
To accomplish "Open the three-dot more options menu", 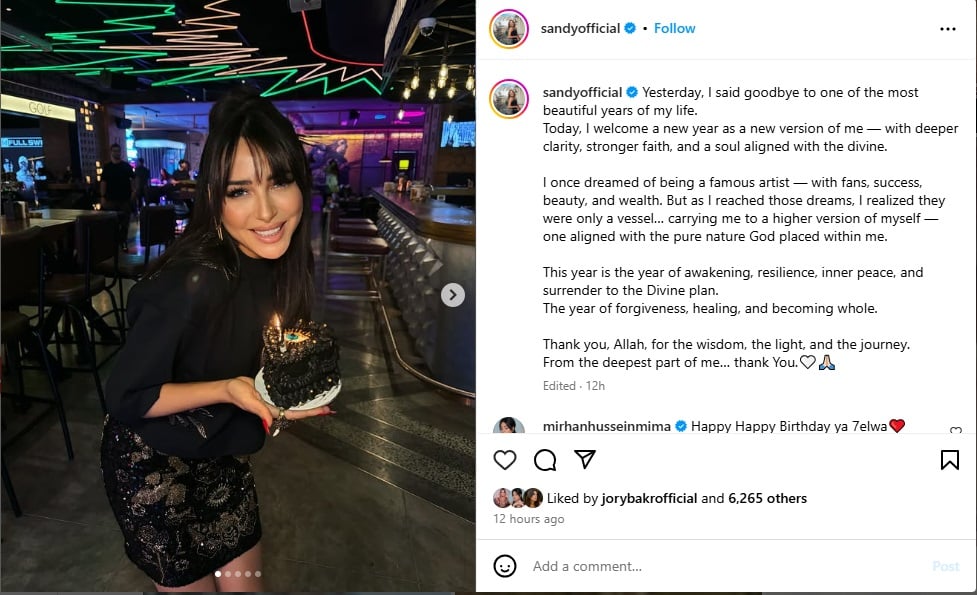I will coord(948,29).
